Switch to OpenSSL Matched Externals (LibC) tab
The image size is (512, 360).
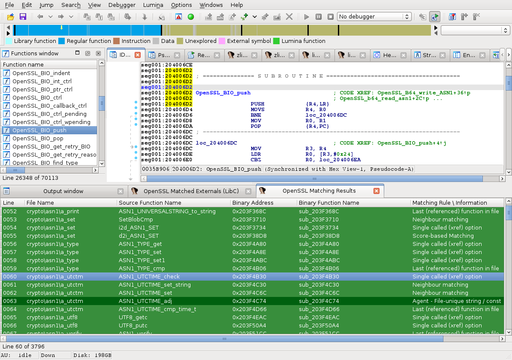tap(191, 191)
